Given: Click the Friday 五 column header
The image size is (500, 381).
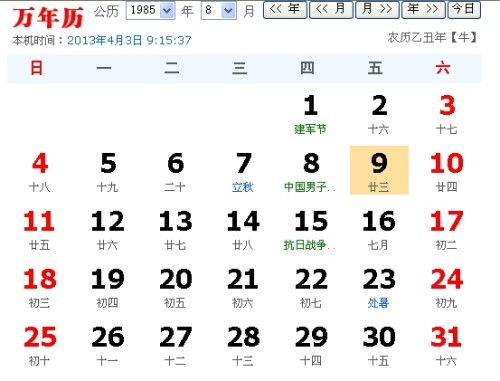Looking at the screenshot, I should 375,68.
